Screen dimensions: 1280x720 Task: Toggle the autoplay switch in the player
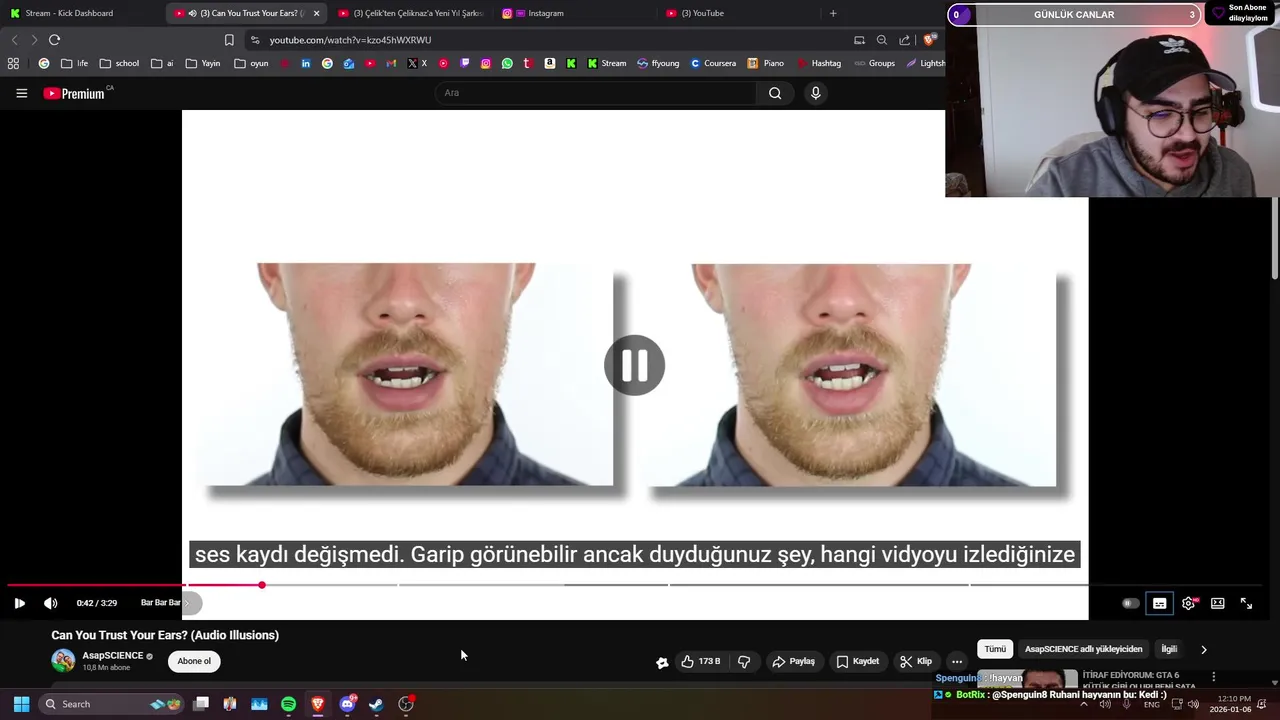[x=1130, y=603]
